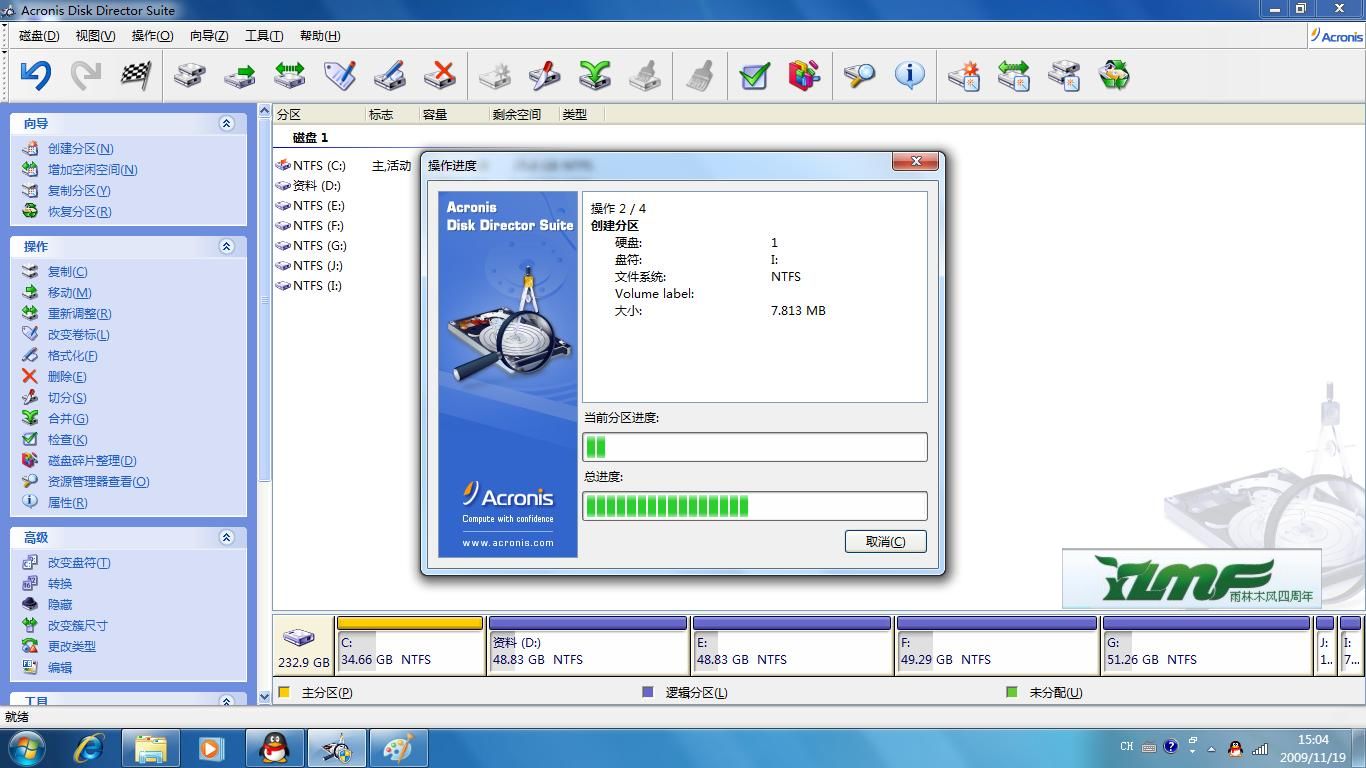Launch Create Partition wizard from toolbar
Screen dimensions: 1366x768
(964, 75)
